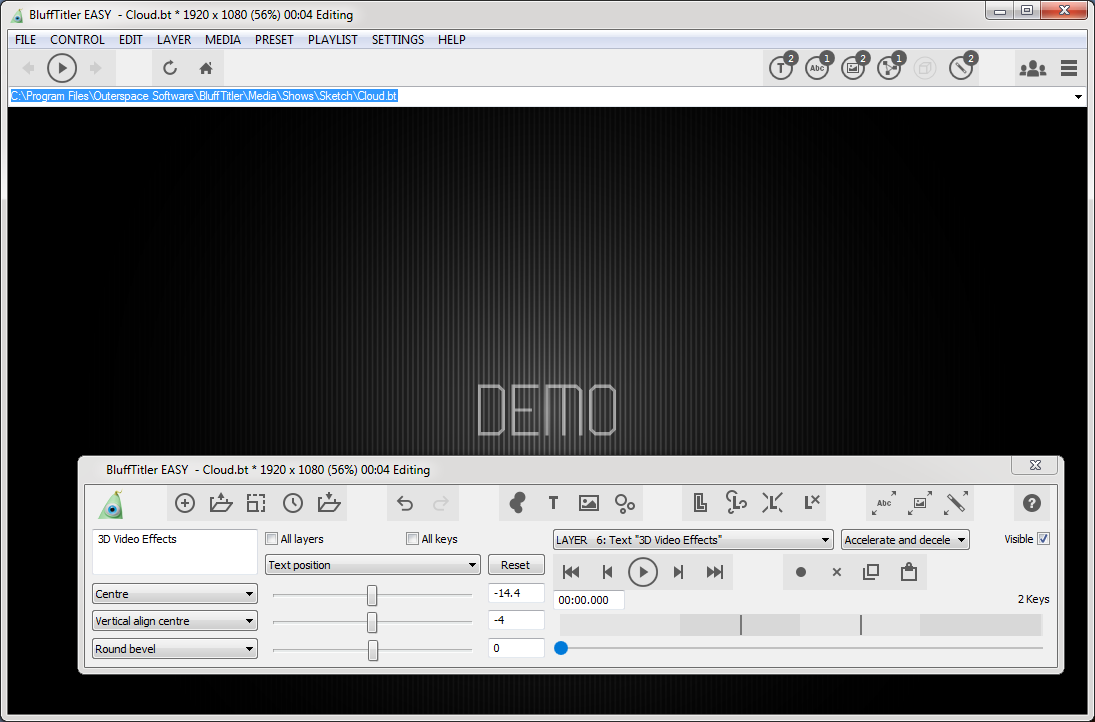Click the copy key button
The image size is (1095, 722).
(871, 573)
